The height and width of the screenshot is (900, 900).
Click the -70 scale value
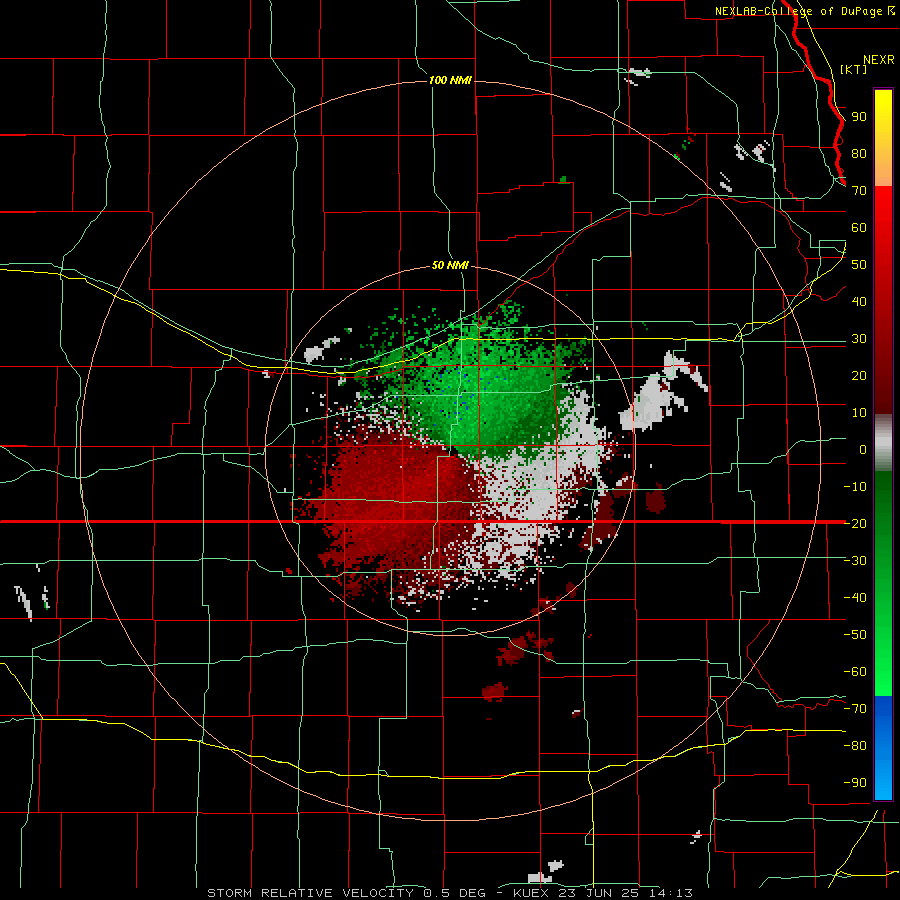(855, 708)
